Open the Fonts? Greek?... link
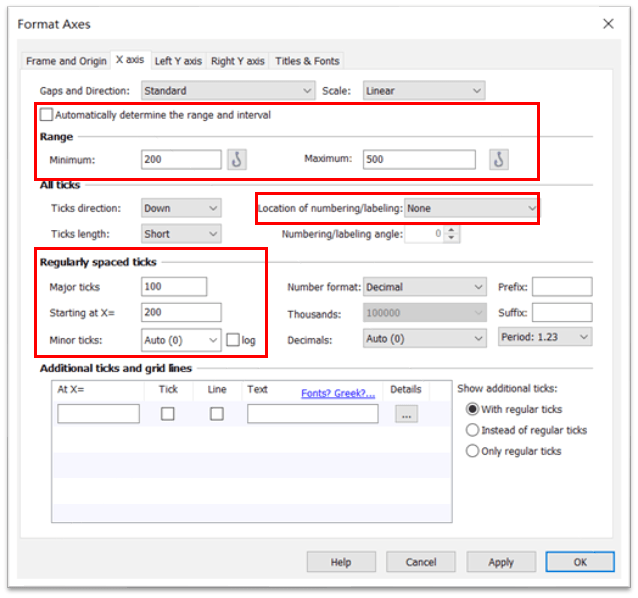The image size is (638, 598). [x=338, y=393]
